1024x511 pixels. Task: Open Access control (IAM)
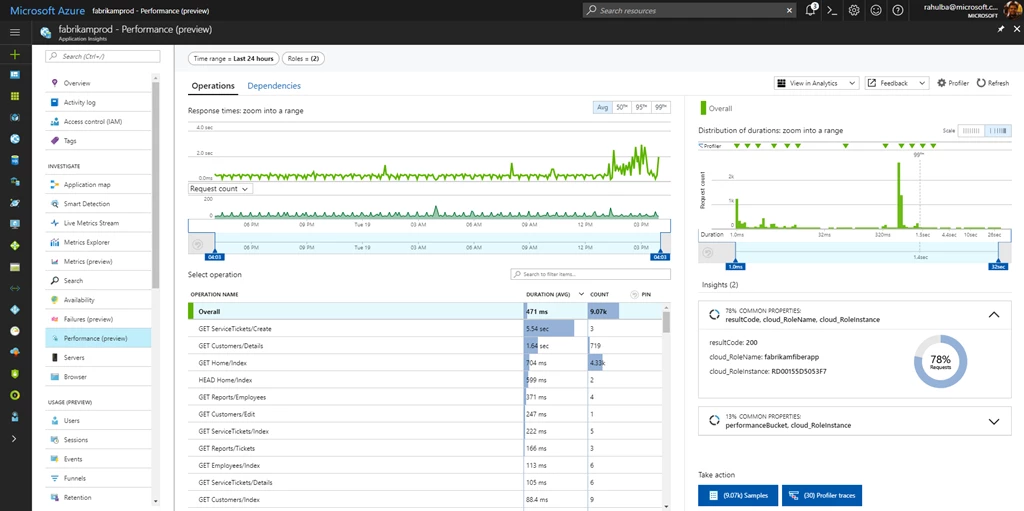[x=98, y=122]
